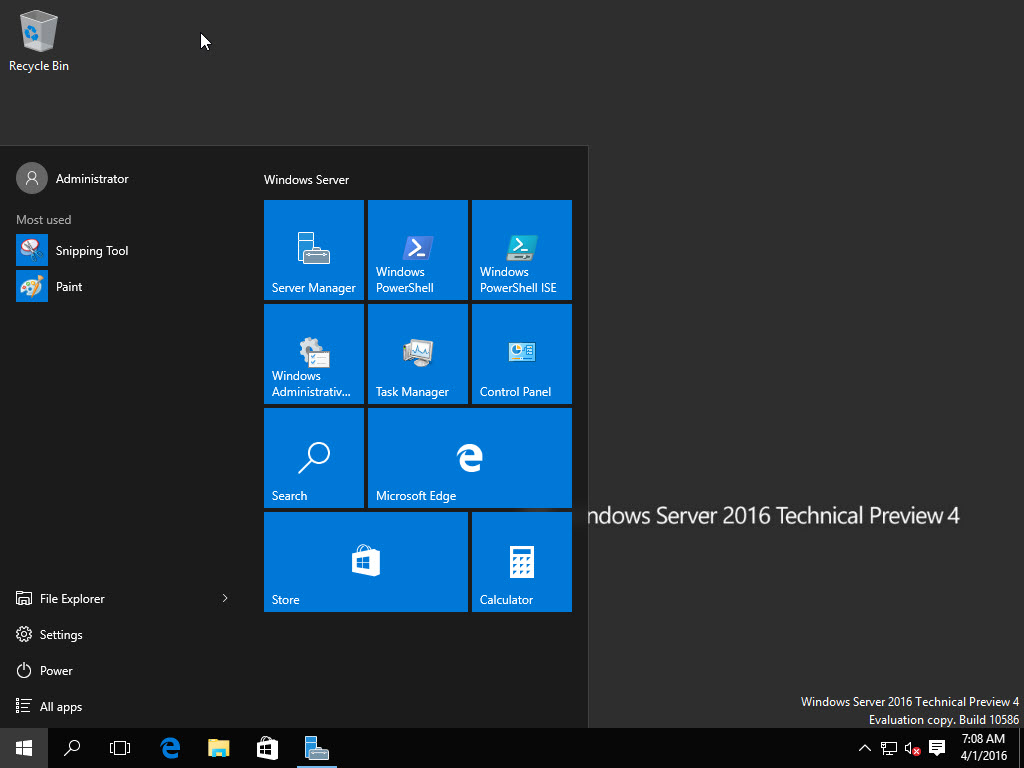Click the muted volume tray icon
Image resolution: width=1024 pixels, height=768 pixels.
[x=912, y=748]
